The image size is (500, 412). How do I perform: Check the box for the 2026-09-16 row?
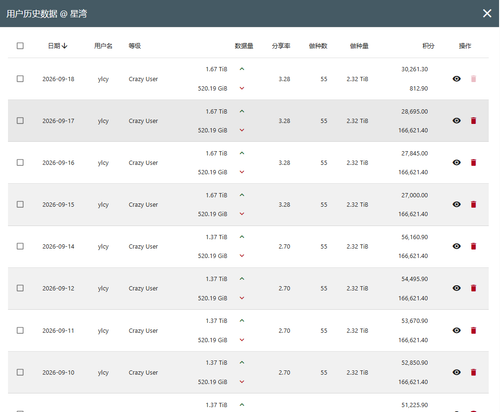coord(20,162)
